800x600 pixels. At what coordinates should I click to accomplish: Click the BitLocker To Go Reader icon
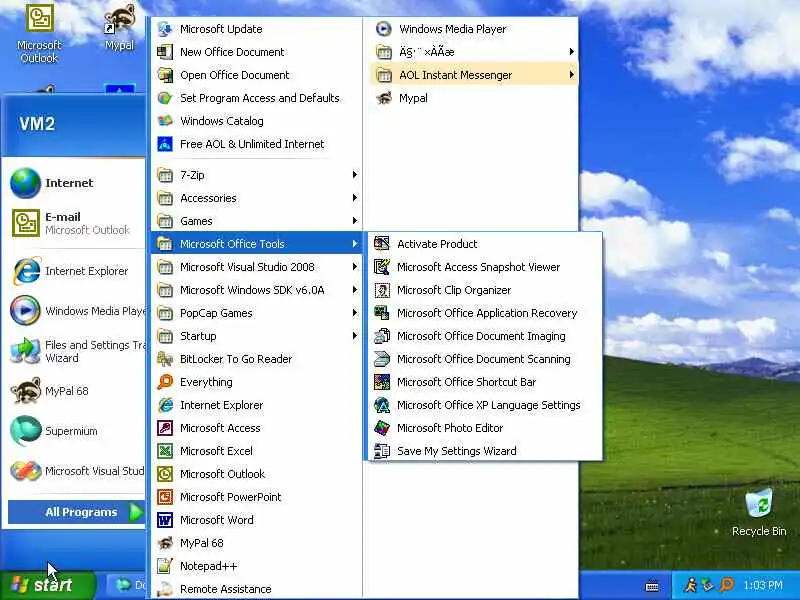click(165, 359)
